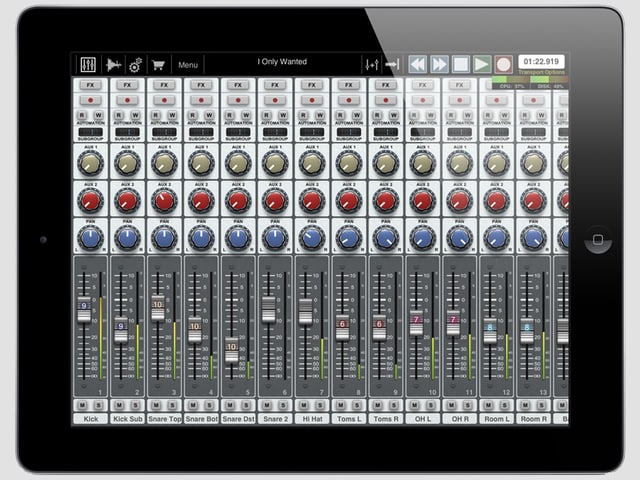The width and height of the screenshot is (640, 480).
Task: Open the mixer view icon
Action: tap(88, 64)
